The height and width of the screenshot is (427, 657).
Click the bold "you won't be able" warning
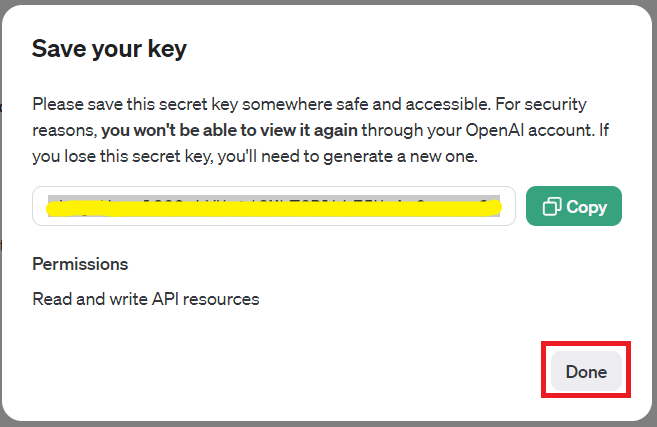point(180,130)
